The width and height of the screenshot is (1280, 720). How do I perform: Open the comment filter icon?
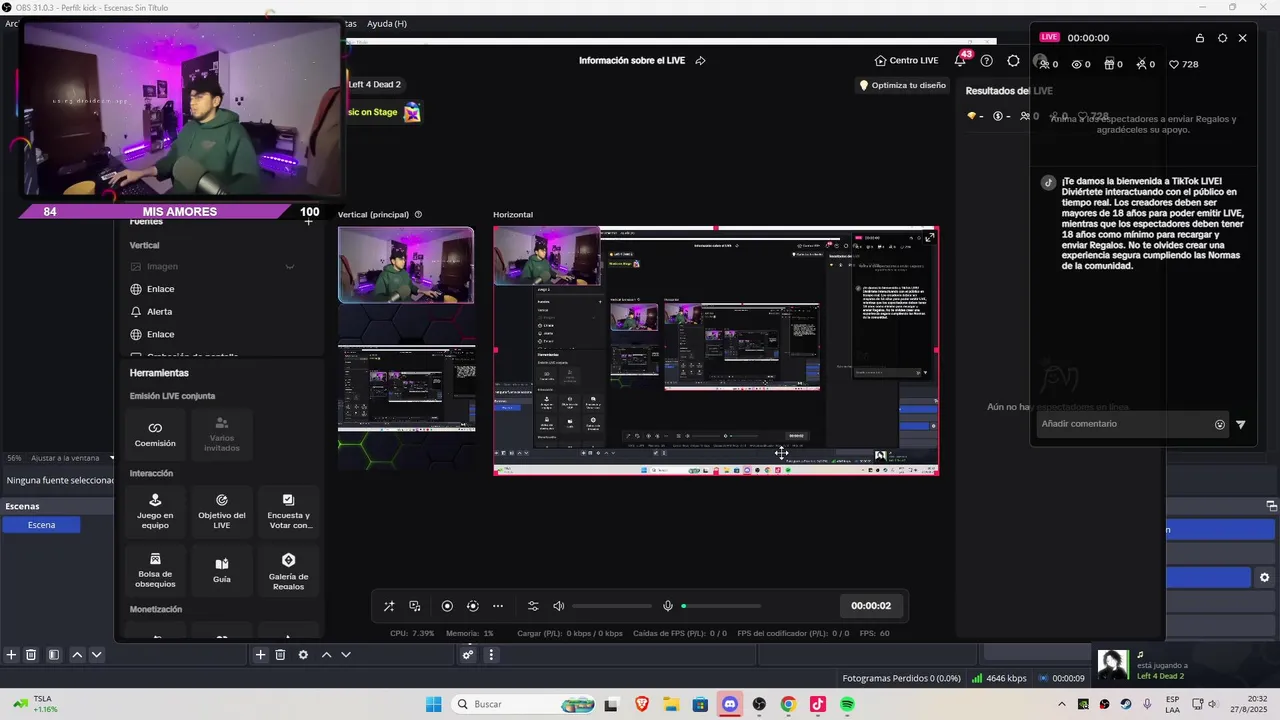[x=1241, y=424]
